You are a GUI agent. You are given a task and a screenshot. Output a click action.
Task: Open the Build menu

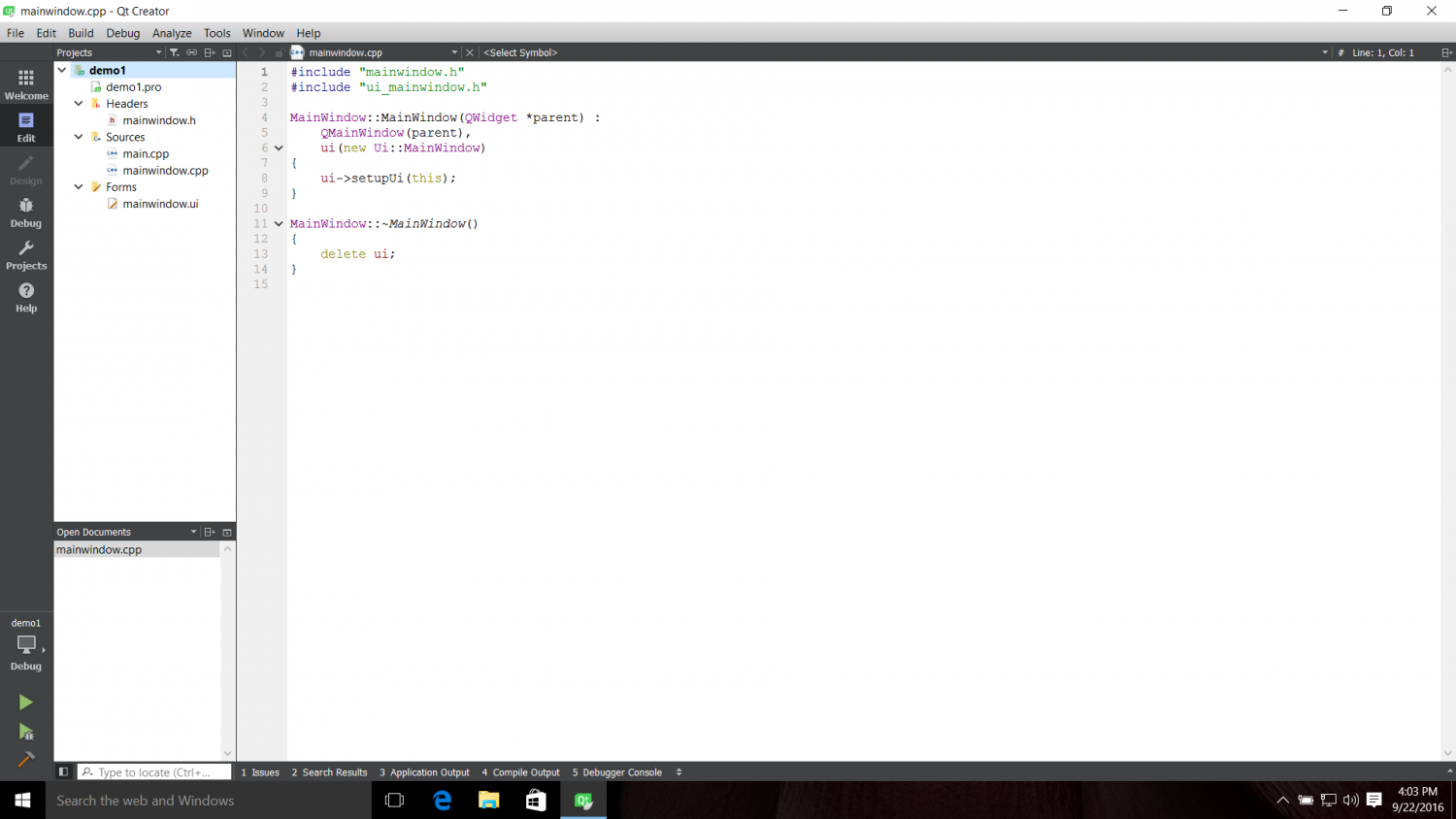tap(81, 32)
